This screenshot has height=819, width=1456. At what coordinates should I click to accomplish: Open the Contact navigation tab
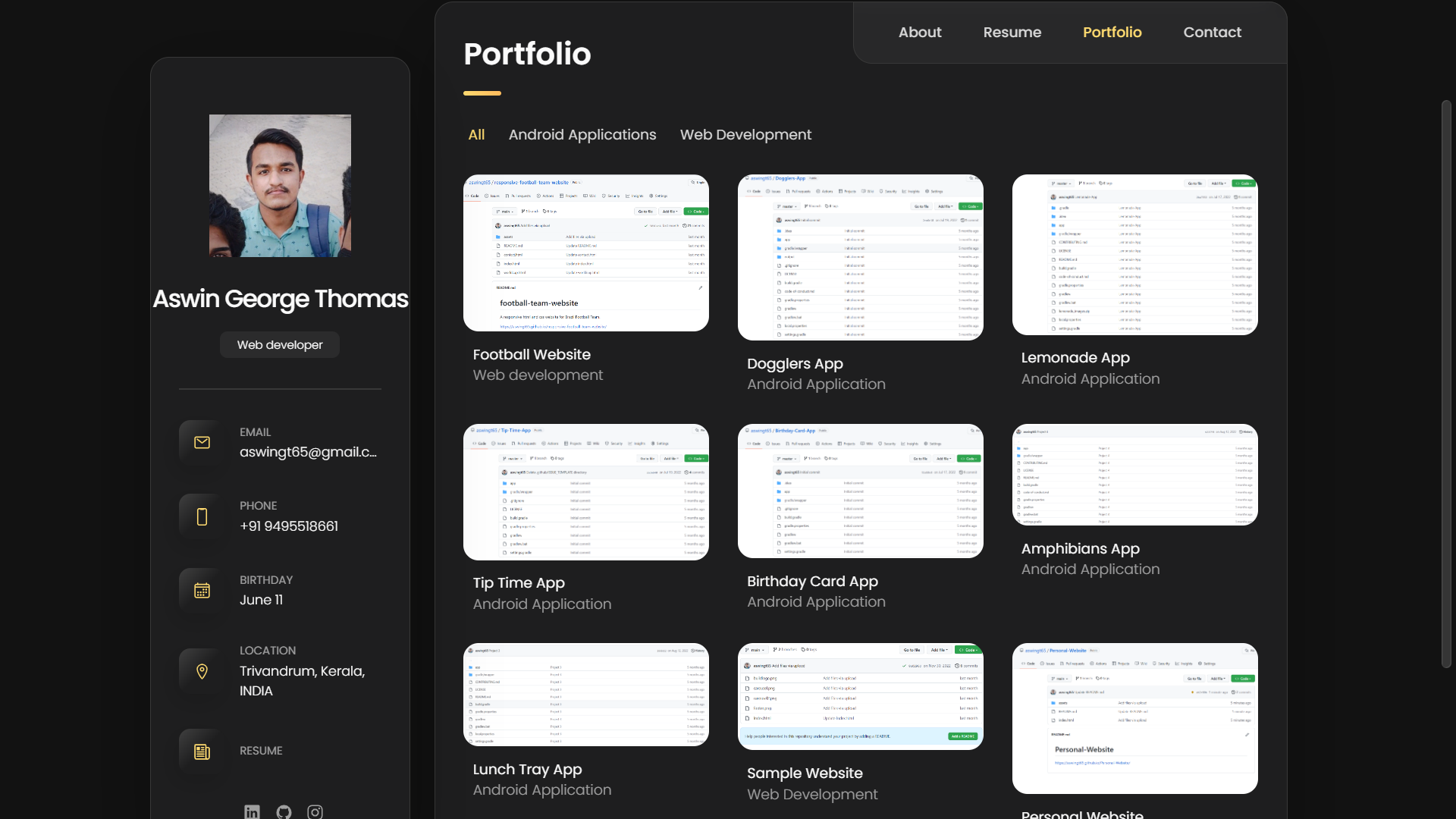[x=1212, y=32]
